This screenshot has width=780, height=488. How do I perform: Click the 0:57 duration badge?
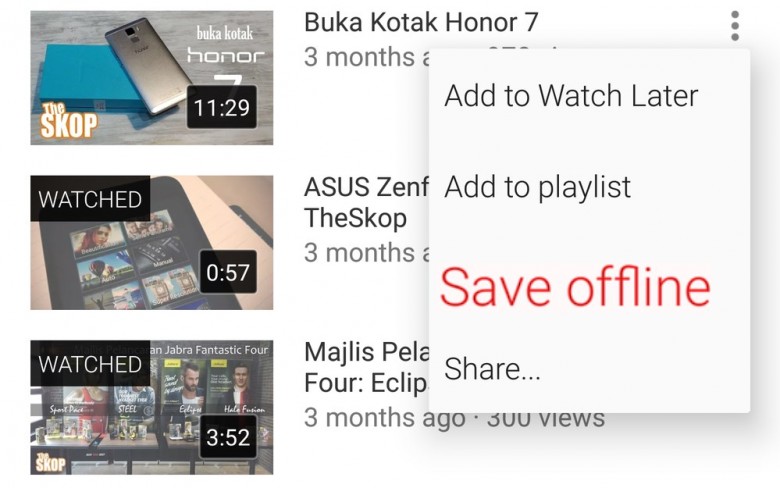(x=228, y=272)
